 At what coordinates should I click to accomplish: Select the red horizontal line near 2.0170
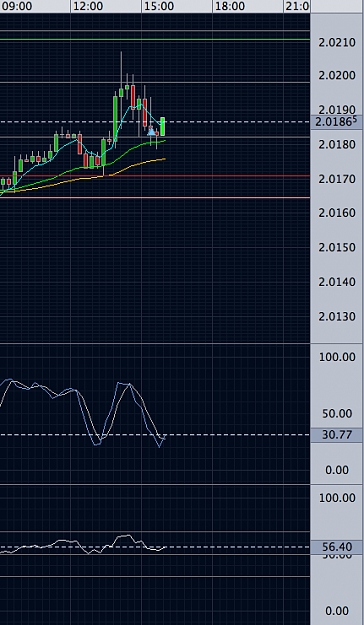click(x=155, y=175)
